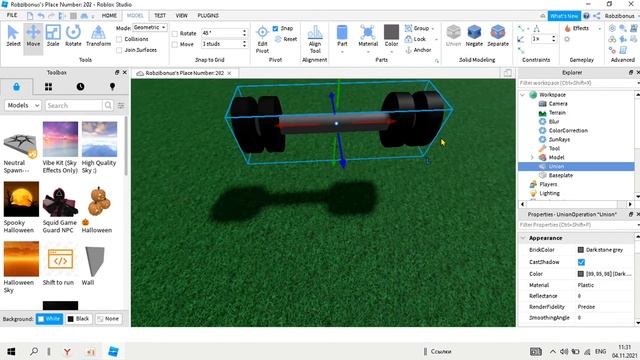Open the Effects gameplay menu

pyautogui.click(x=577, y=28)
